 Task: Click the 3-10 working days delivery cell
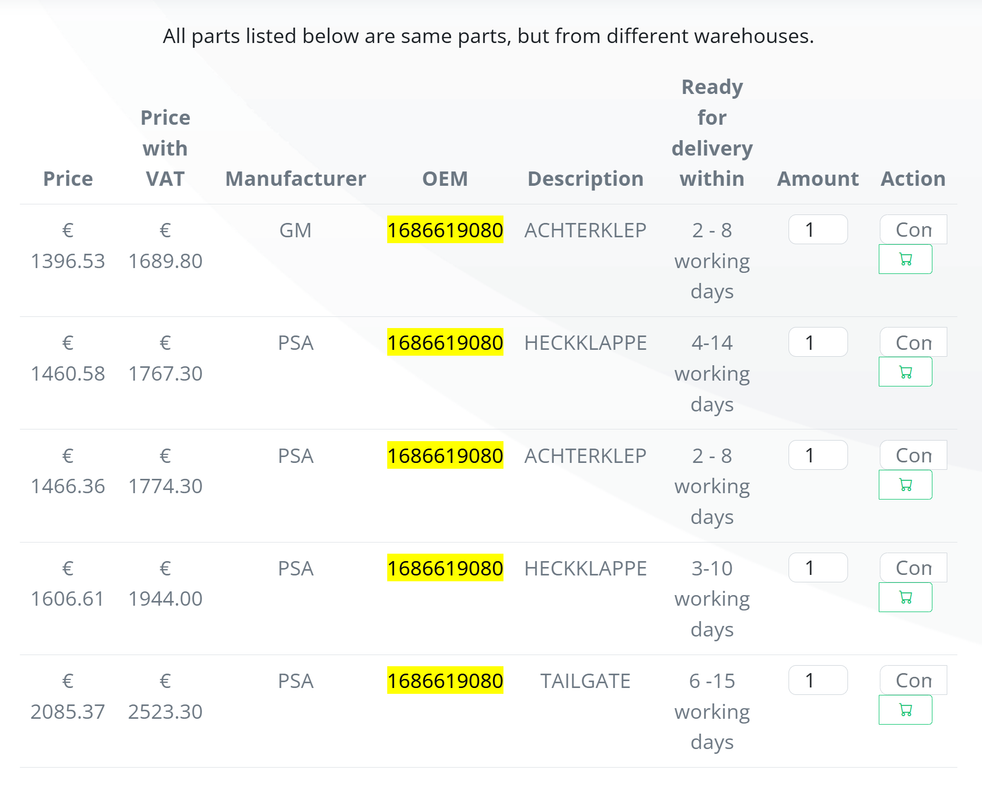pyautogui.click(x=712, y=599)
